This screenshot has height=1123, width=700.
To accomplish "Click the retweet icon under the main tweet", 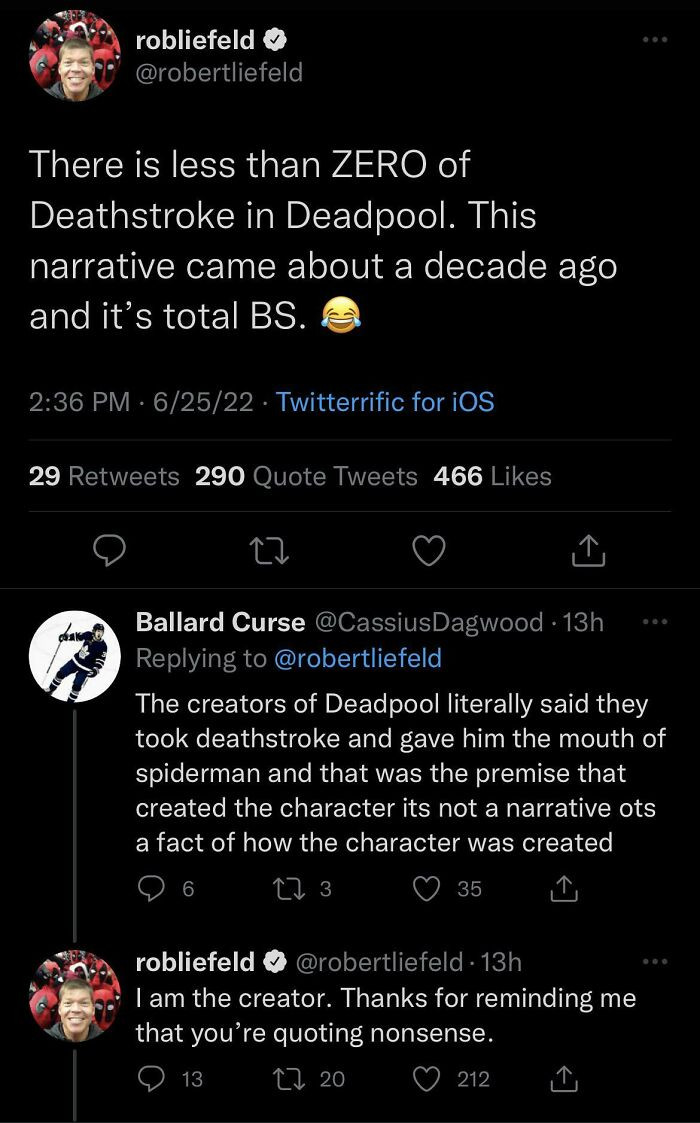I will [268, 550].
